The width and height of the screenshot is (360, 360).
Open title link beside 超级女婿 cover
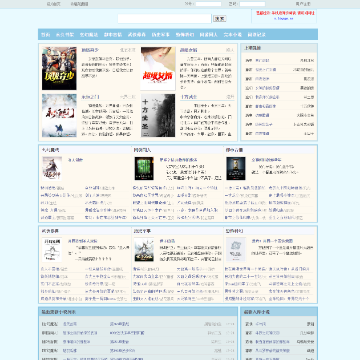pyautogui.click(x=189, y=50)
